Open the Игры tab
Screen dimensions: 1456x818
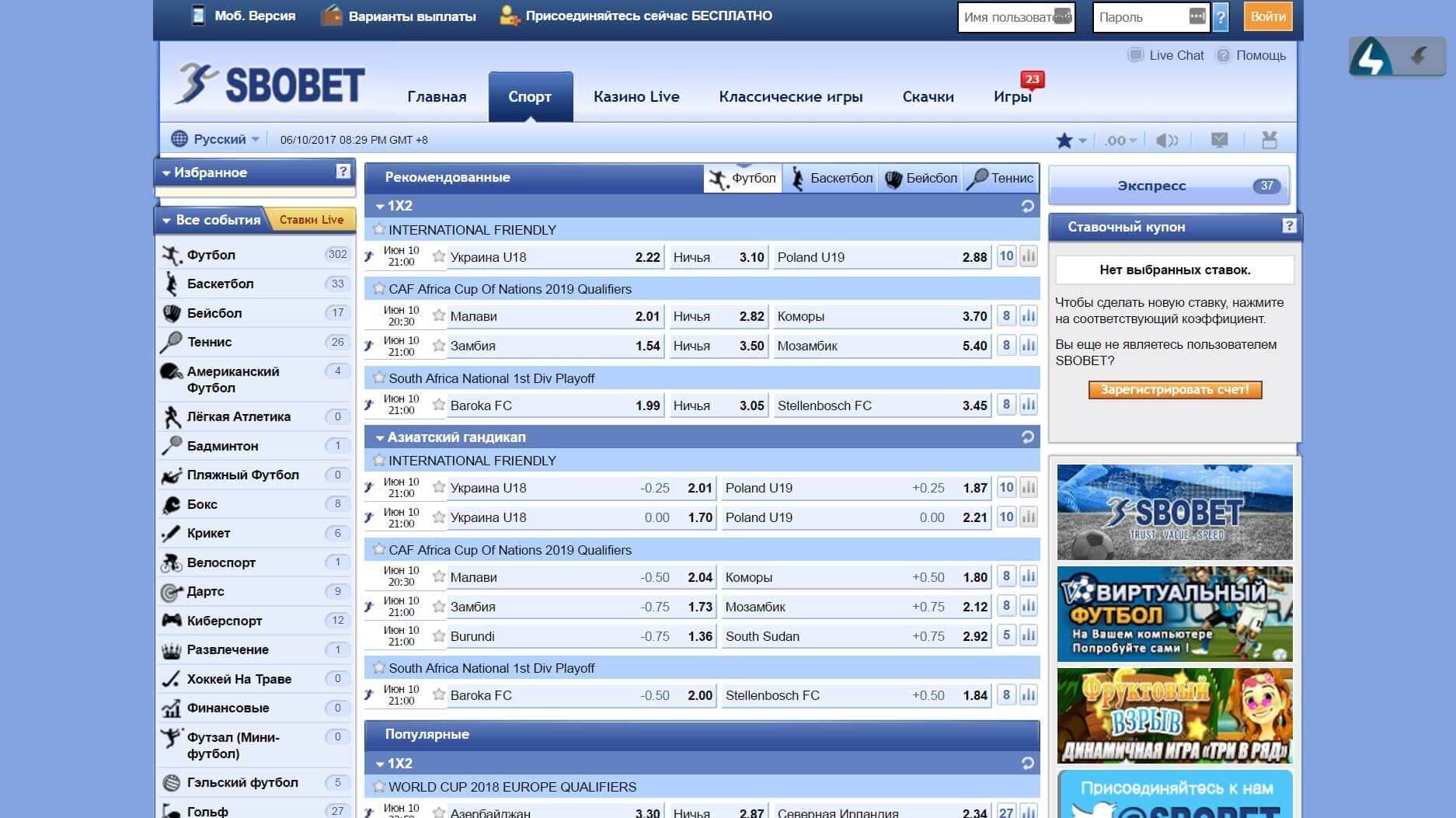(x=1012, y=97)
